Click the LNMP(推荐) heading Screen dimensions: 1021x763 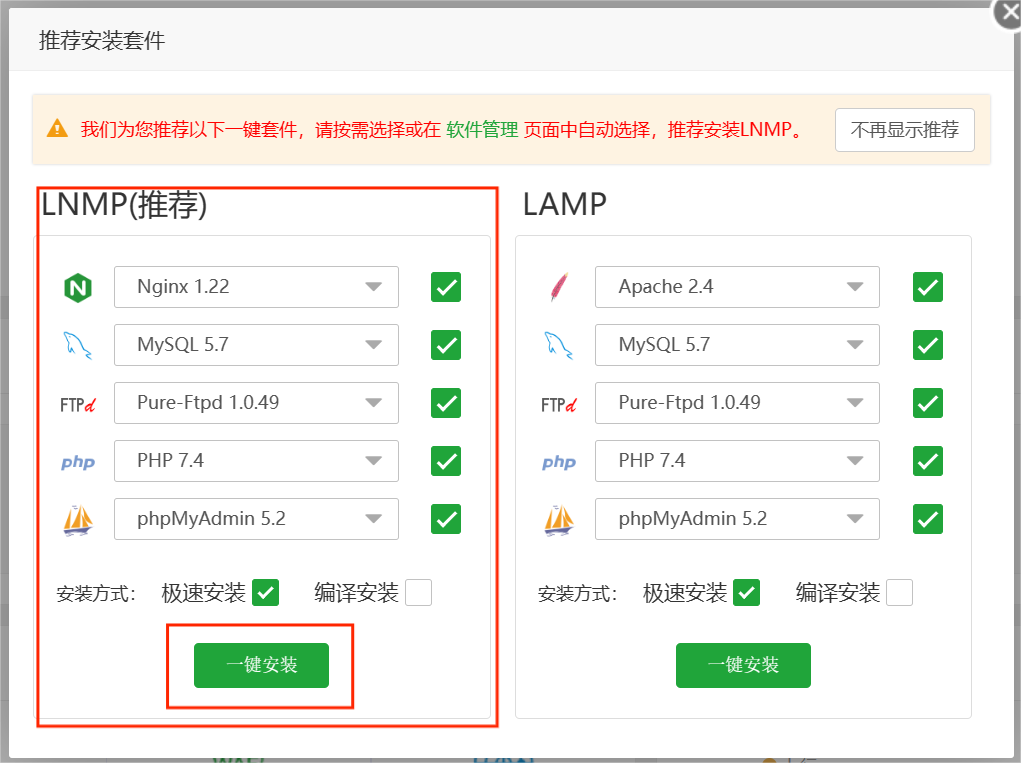click(x=124, y=204)
